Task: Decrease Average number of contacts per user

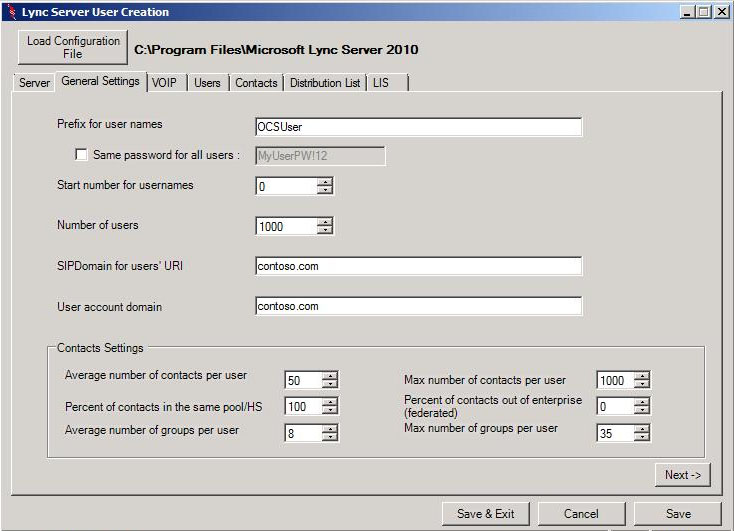Action: 330,384
